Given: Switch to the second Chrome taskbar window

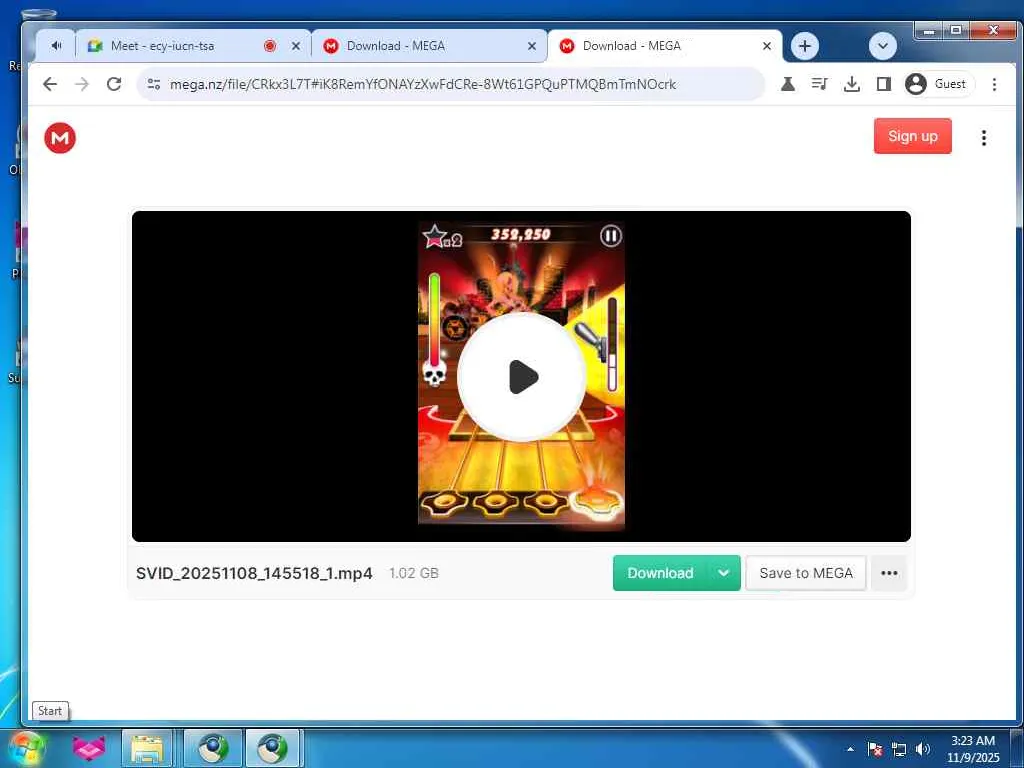Looking at the screenshot, I should click(x=272, y=748).
